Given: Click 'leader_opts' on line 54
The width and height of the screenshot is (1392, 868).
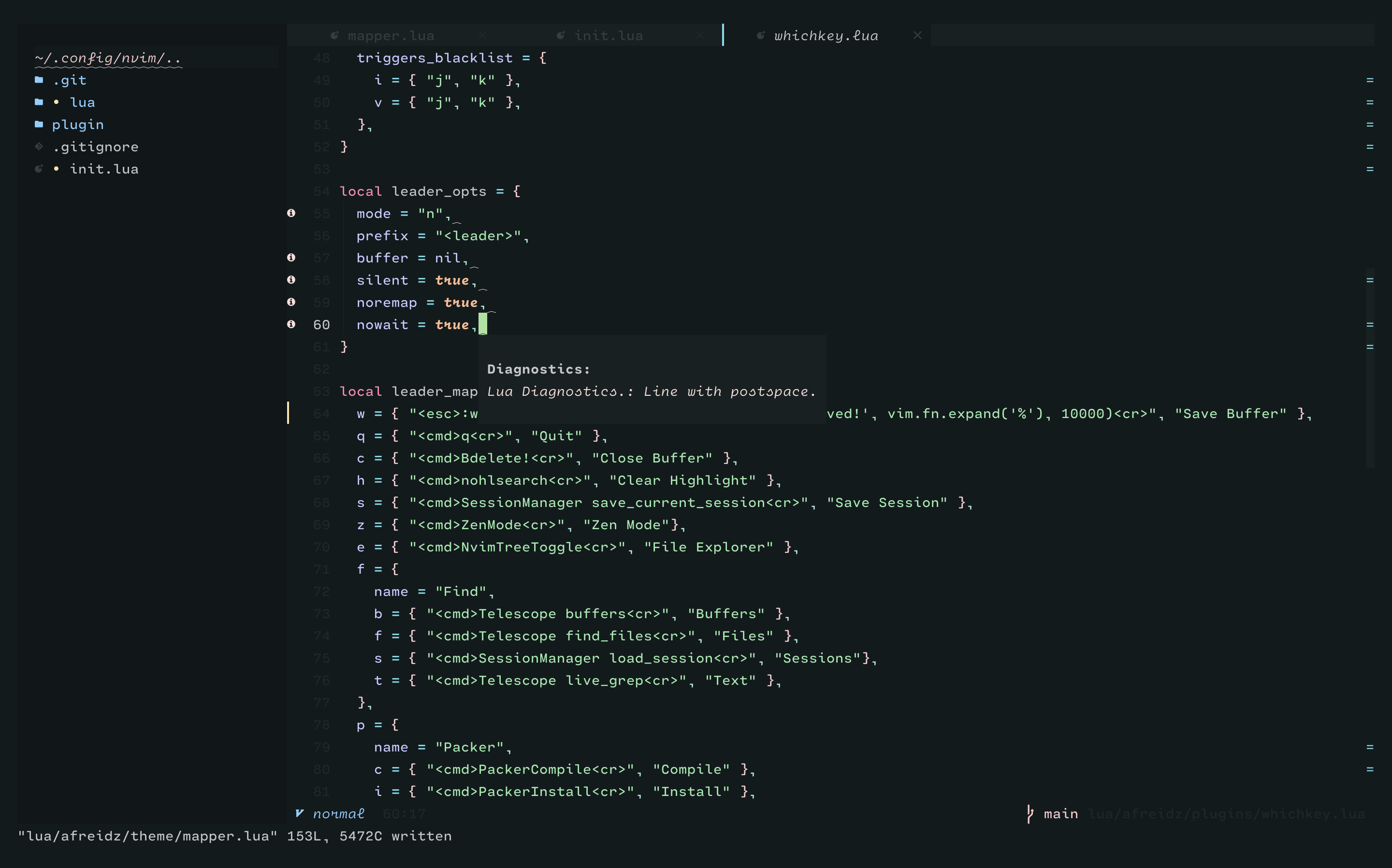Looking at the screenshot, I should point(439,192).
